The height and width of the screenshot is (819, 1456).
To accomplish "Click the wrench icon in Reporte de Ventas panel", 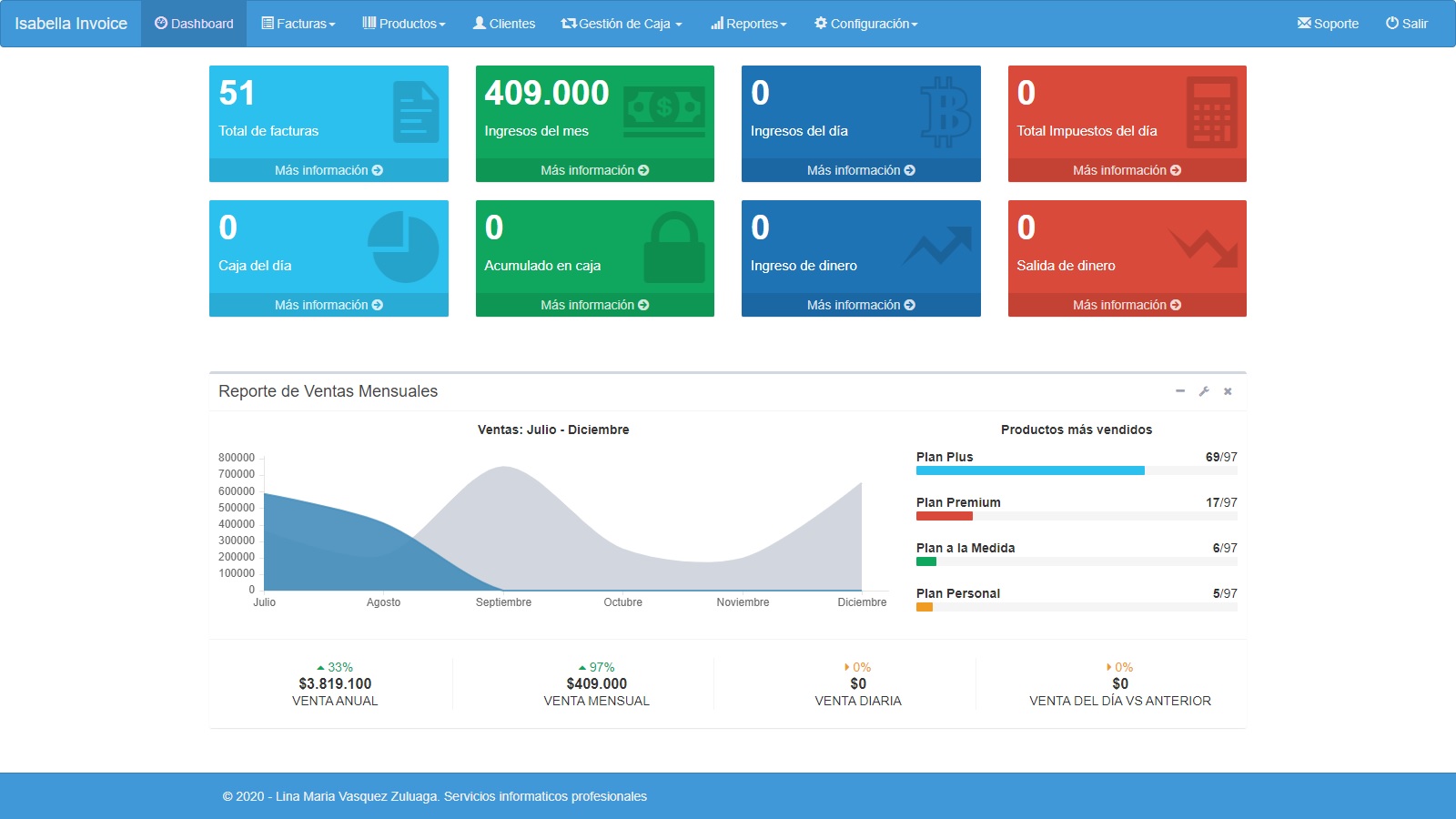I will point(1204,391).
